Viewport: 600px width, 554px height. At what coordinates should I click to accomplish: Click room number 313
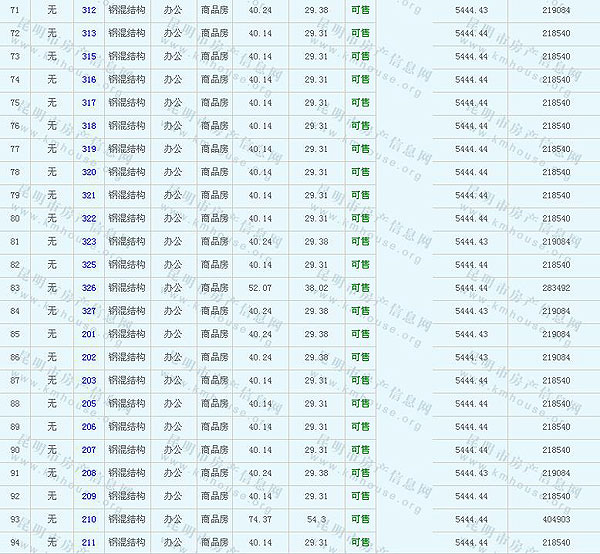89,33
